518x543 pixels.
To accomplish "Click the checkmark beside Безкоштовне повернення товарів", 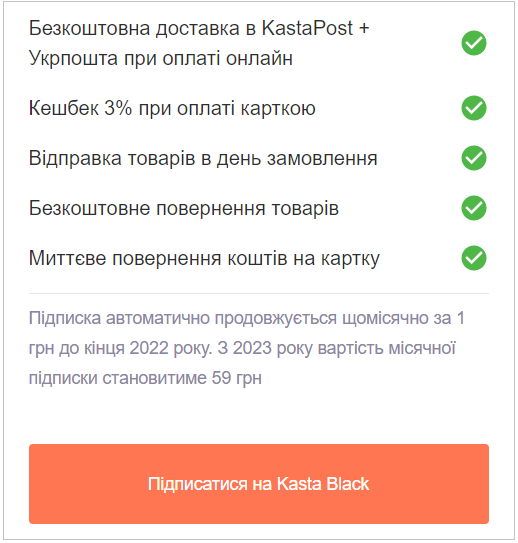I will tap(474, 208).
